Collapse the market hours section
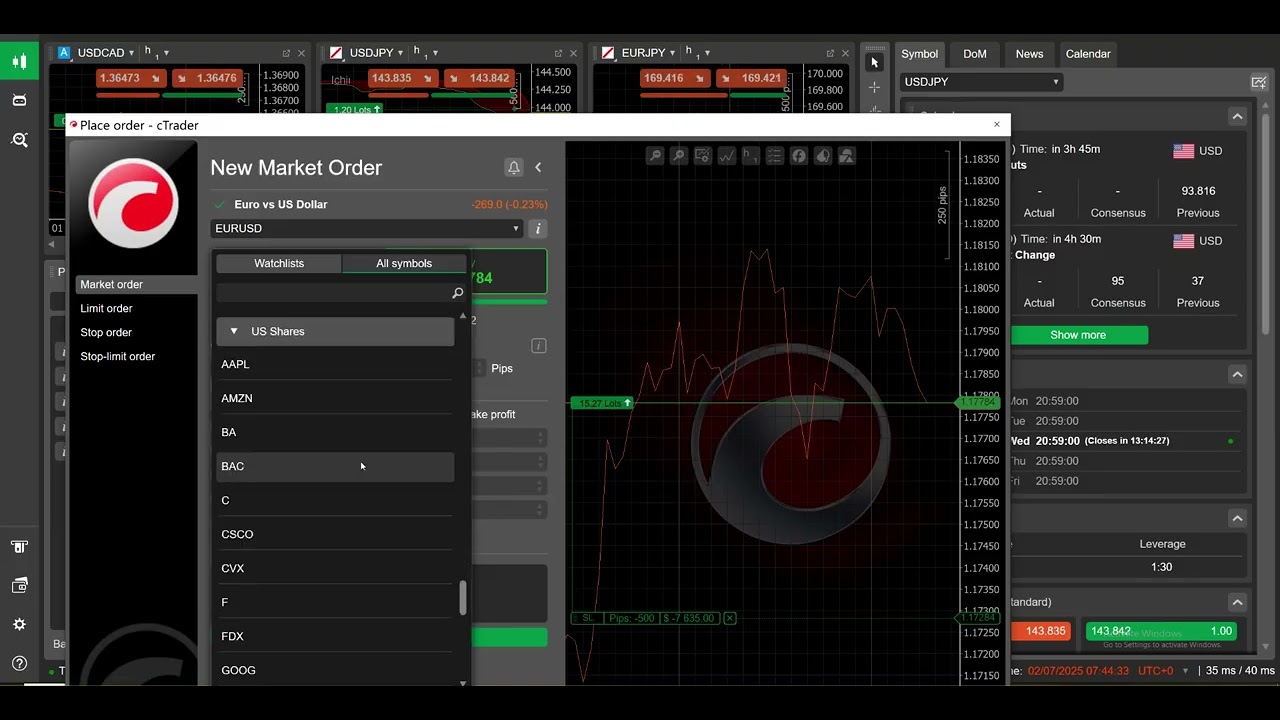Screen dimensions: 1280x720 pos(1237,375)
